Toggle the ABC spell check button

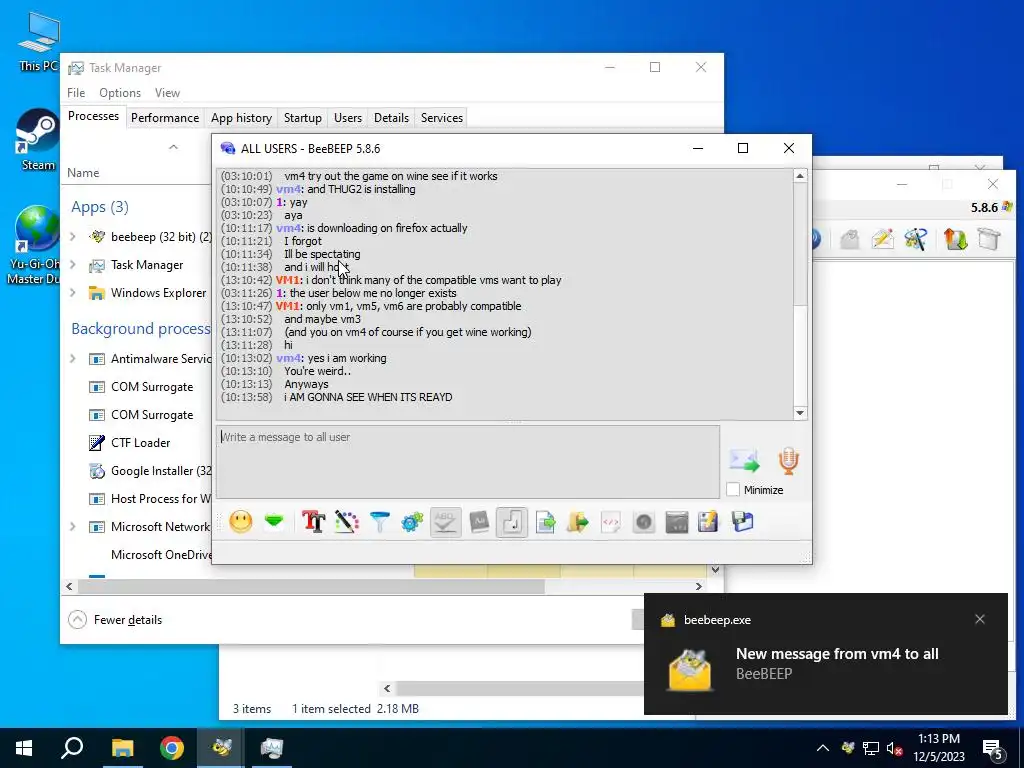tap(445, 522)
